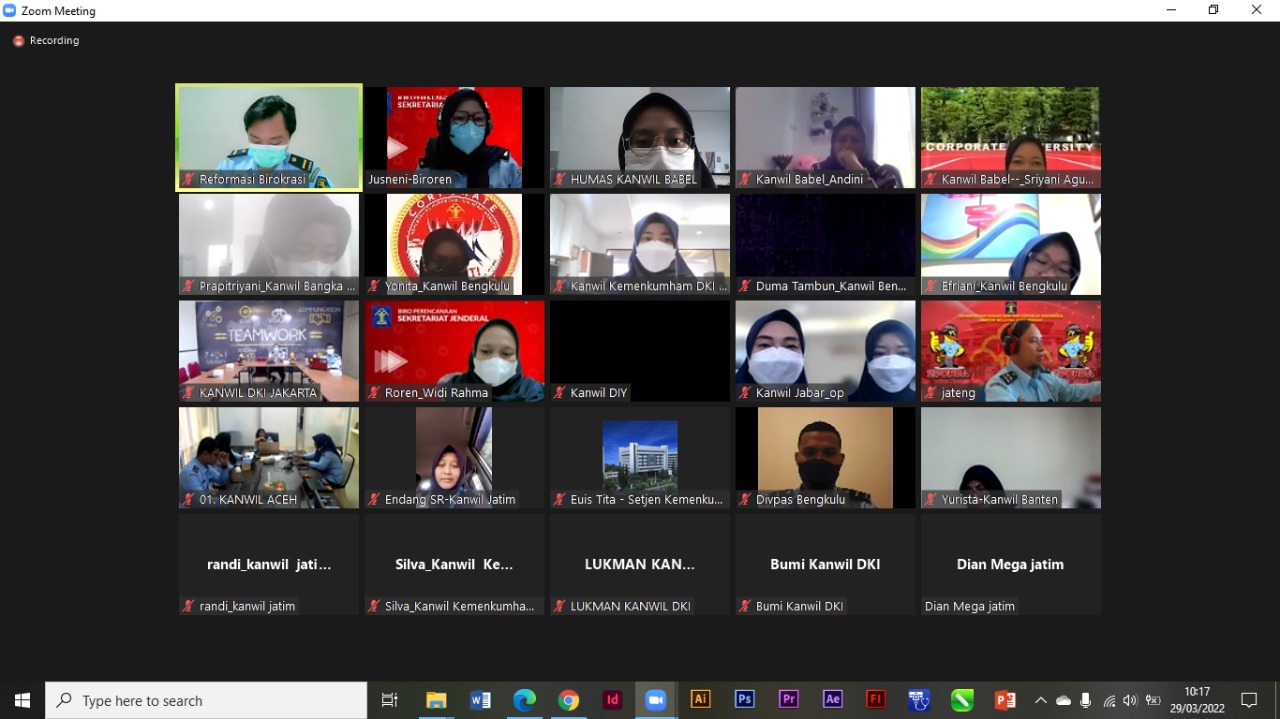Open Adobe InDesign from the taskbar
This screenshot has width=1280, height=719.
[612, 700]
